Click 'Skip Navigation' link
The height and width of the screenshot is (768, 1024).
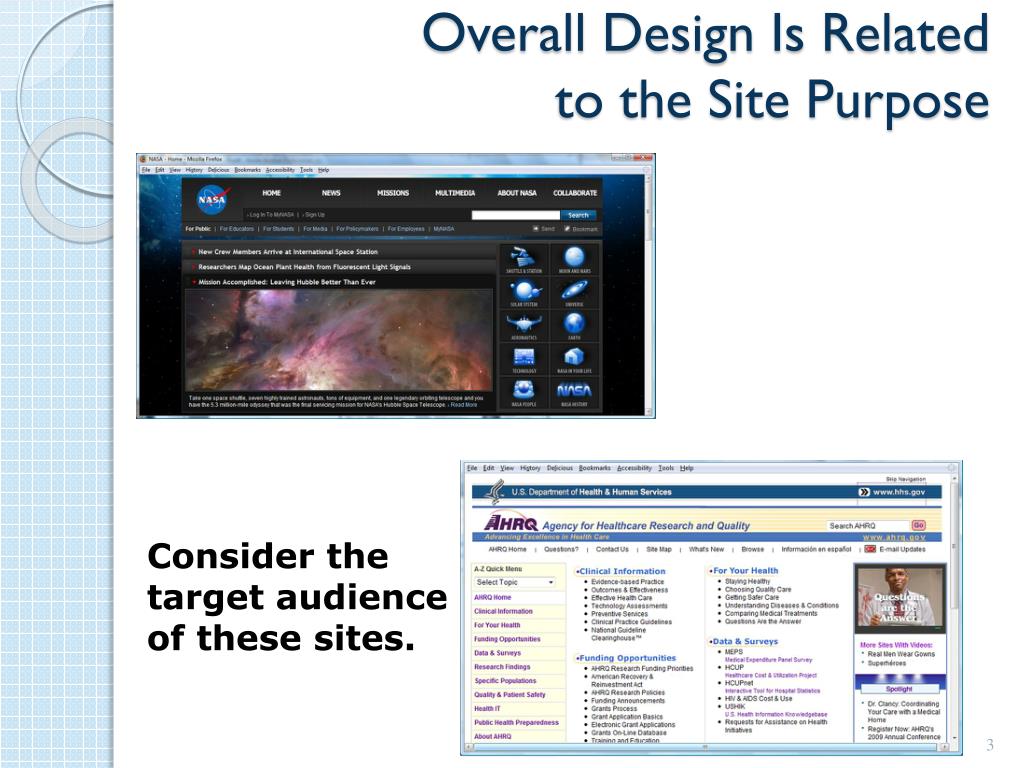pyautogui.click(x=906, y=479)
